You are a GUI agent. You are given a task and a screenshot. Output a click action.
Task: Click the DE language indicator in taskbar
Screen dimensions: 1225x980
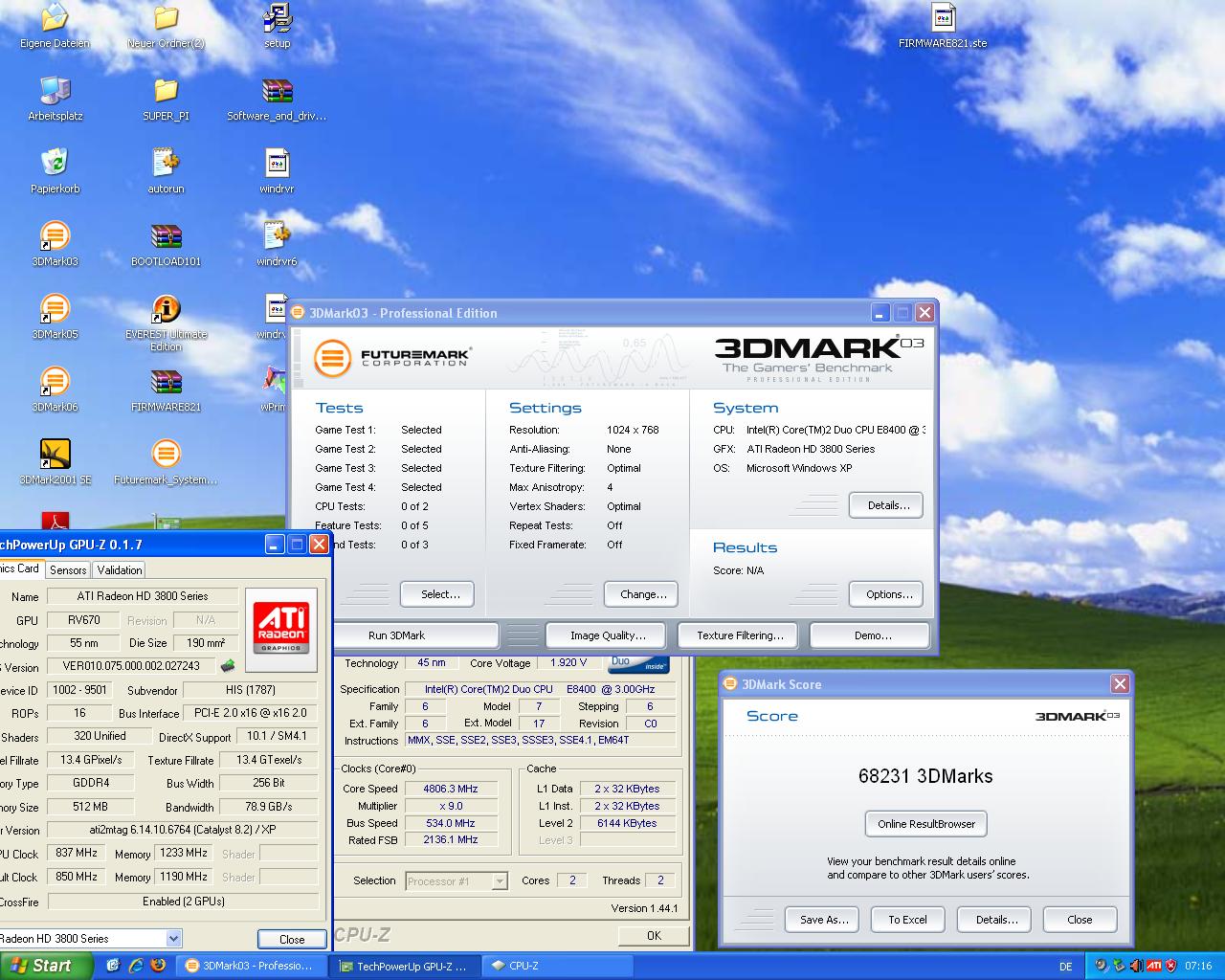[x=1066, y=967]
